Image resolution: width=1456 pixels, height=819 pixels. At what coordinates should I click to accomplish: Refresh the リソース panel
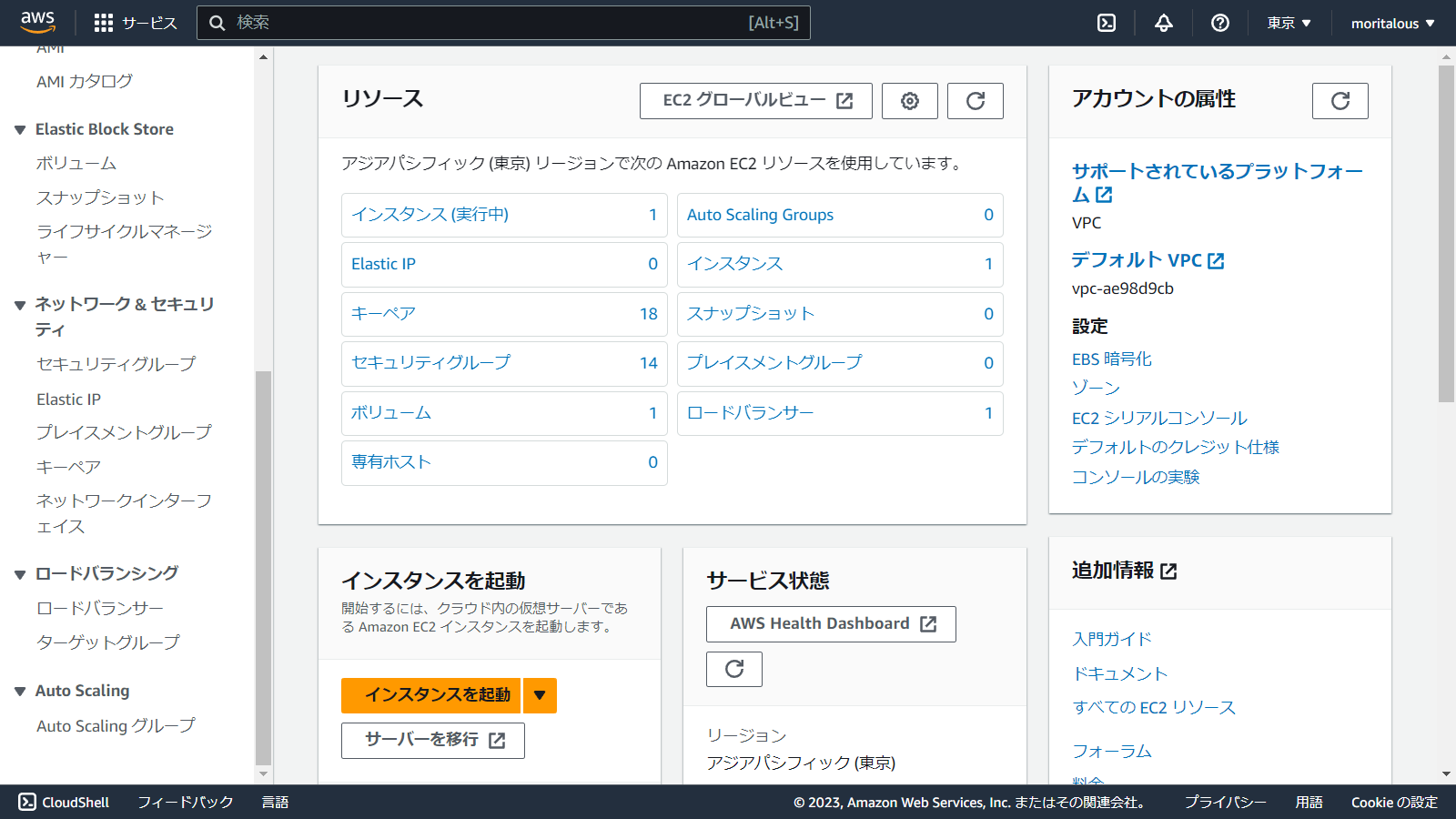[x=975, y=101]
